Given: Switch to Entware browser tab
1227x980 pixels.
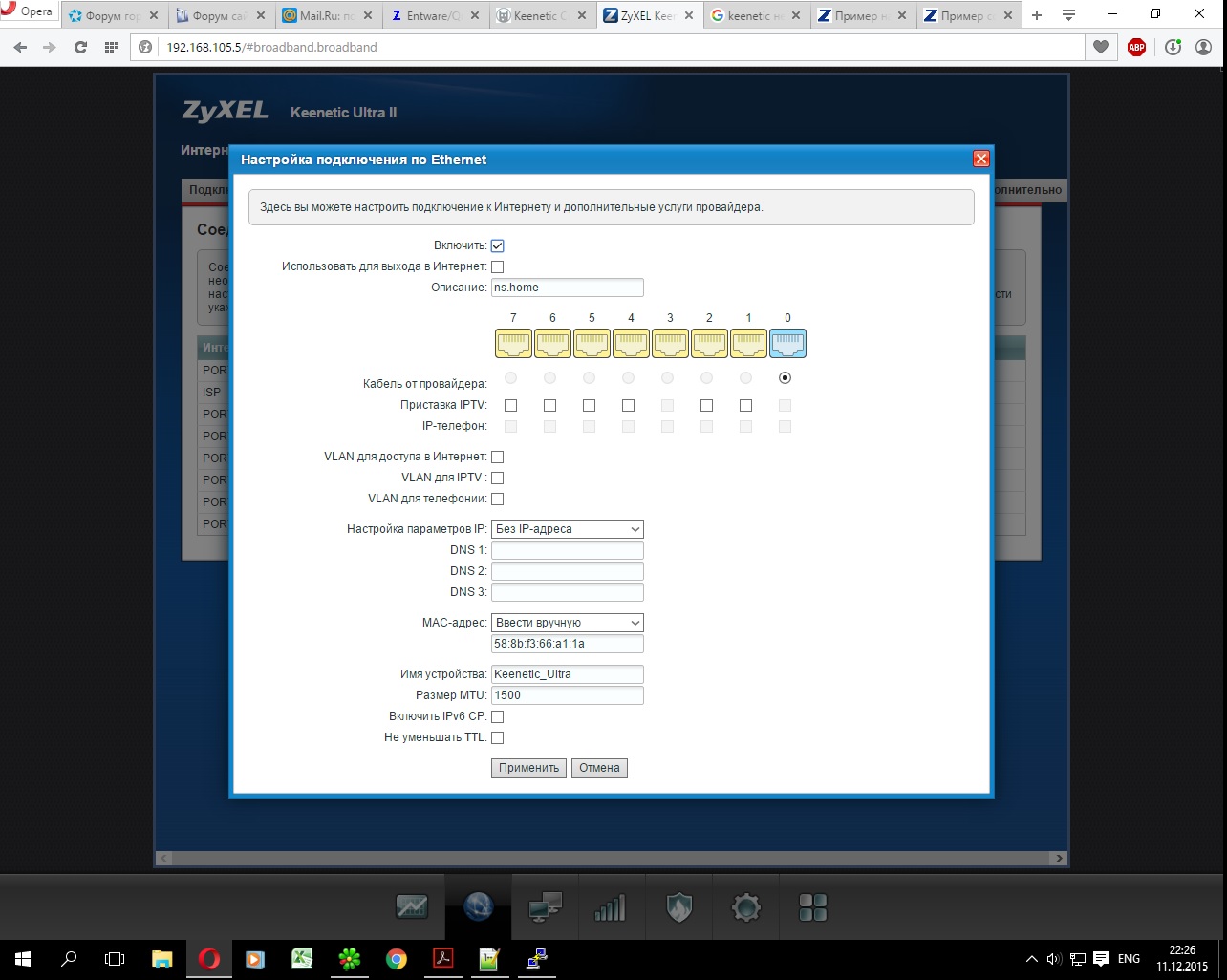Looking at the screenshot, I should click(434, 15).
